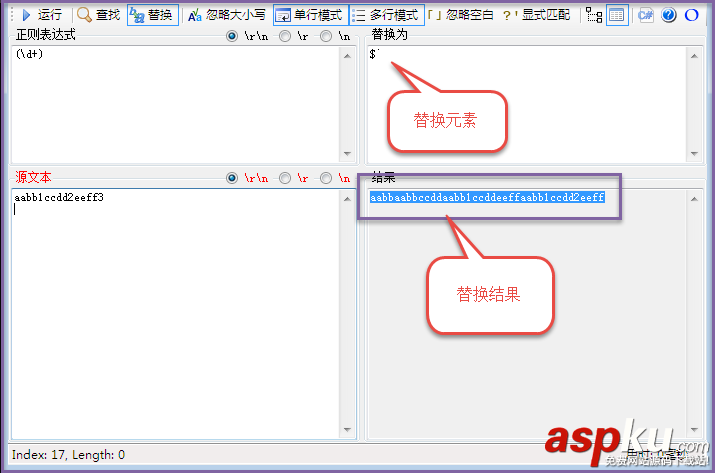Click the red 源文本 section label
715x473 pixels.
[x=33, y=177]
